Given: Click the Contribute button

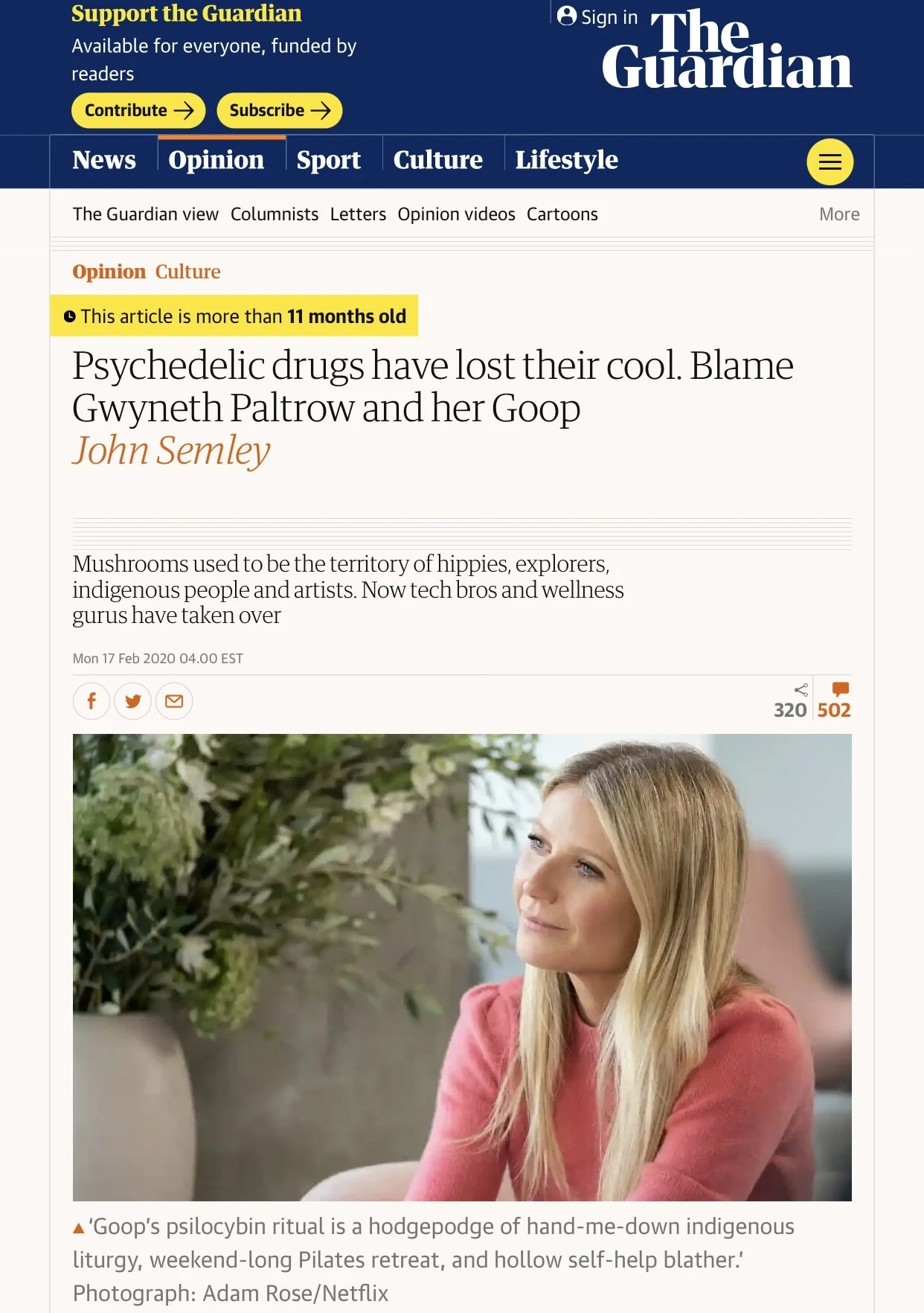Looking at the screenshot, I should (138, 110).
